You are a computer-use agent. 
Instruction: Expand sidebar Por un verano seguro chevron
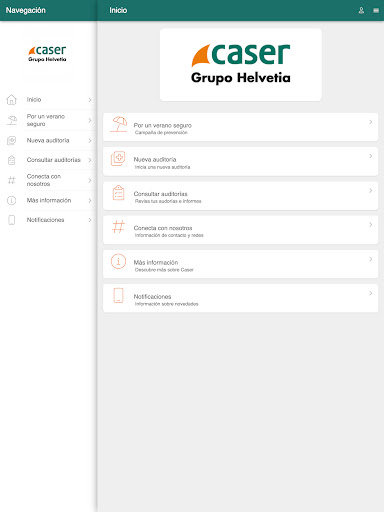tap(90, 120)
